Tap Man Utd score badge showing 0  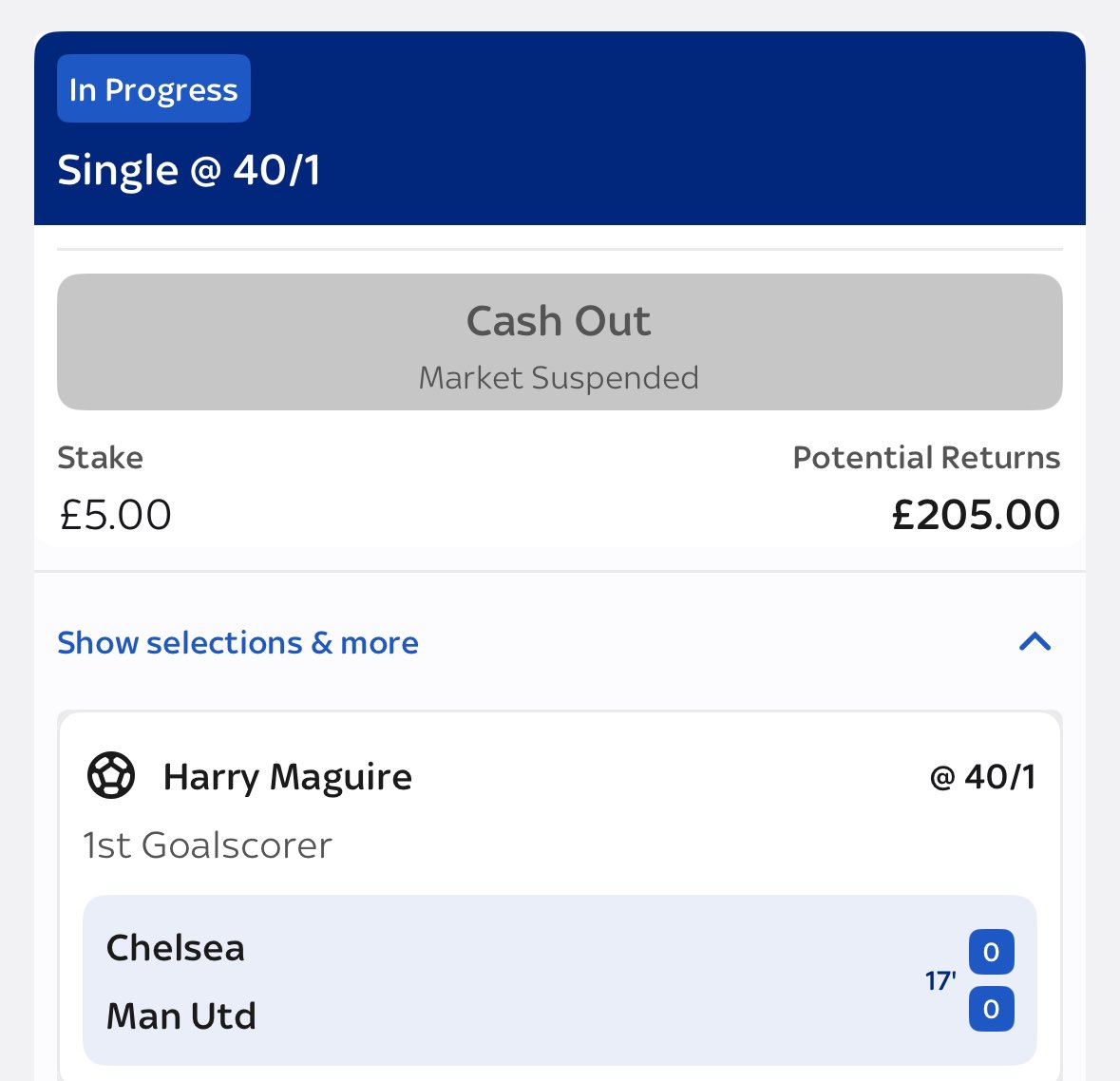[992, 1009]
